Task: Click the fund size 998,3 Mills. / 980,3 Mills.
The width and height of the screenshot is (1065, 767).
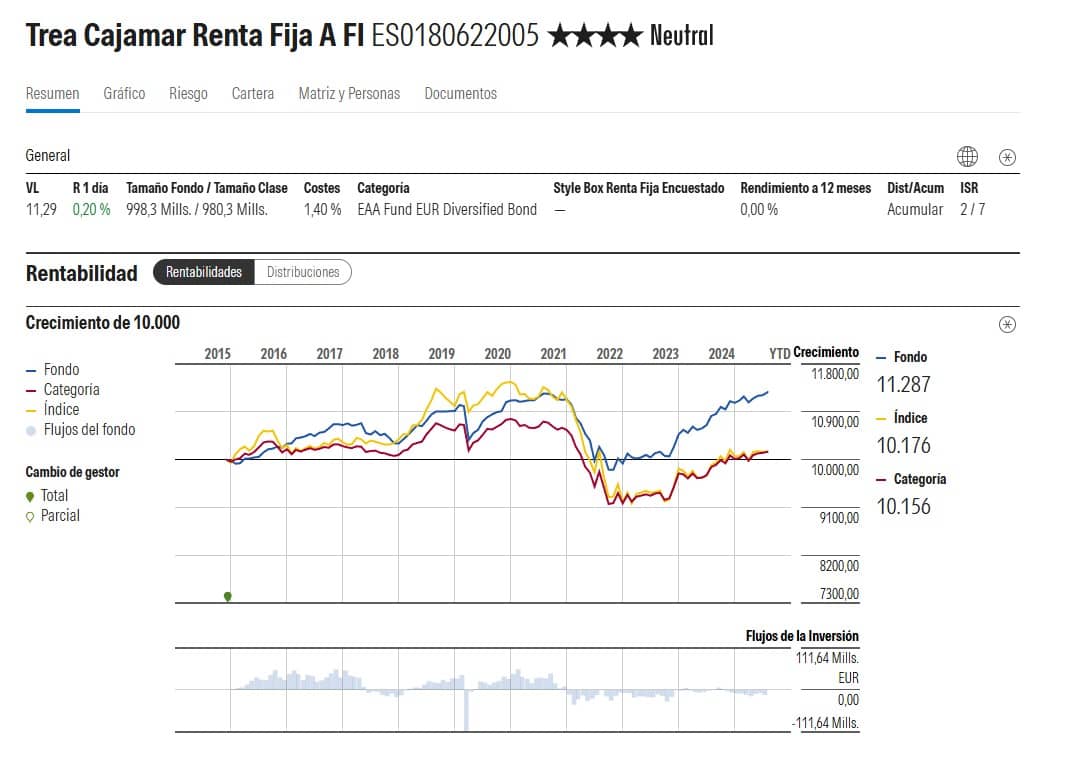Action: click(x=197, y=209)
